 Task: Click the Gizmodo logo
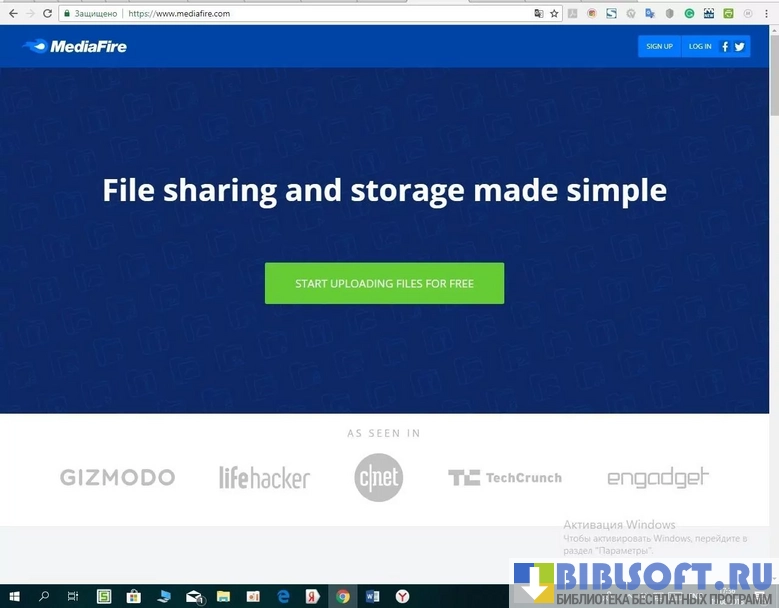tap(117, 478)
